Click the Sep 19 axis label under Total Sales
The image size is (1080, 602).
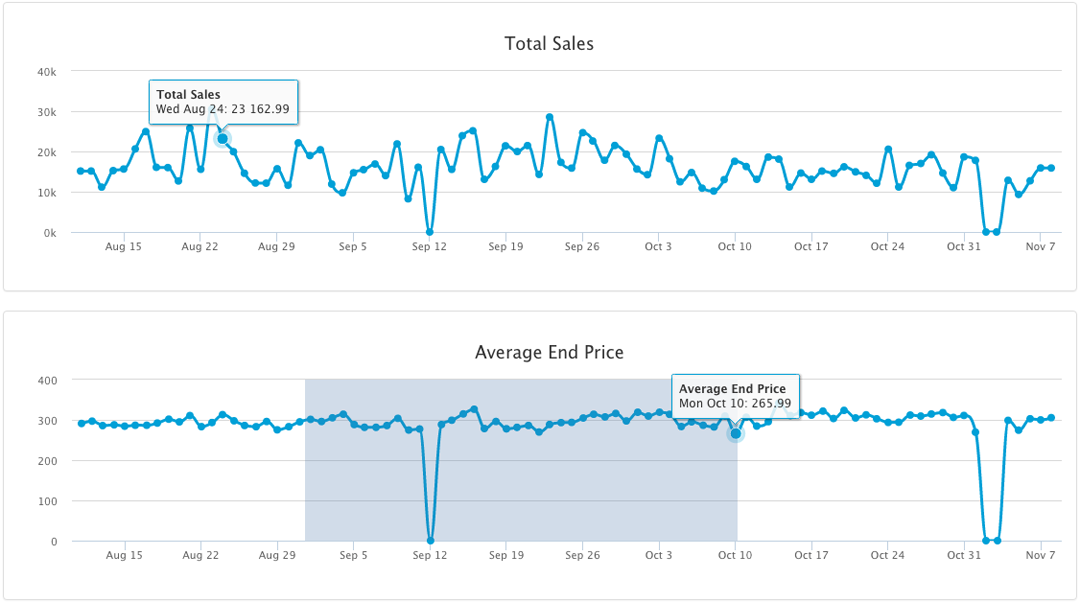point(505,246)
